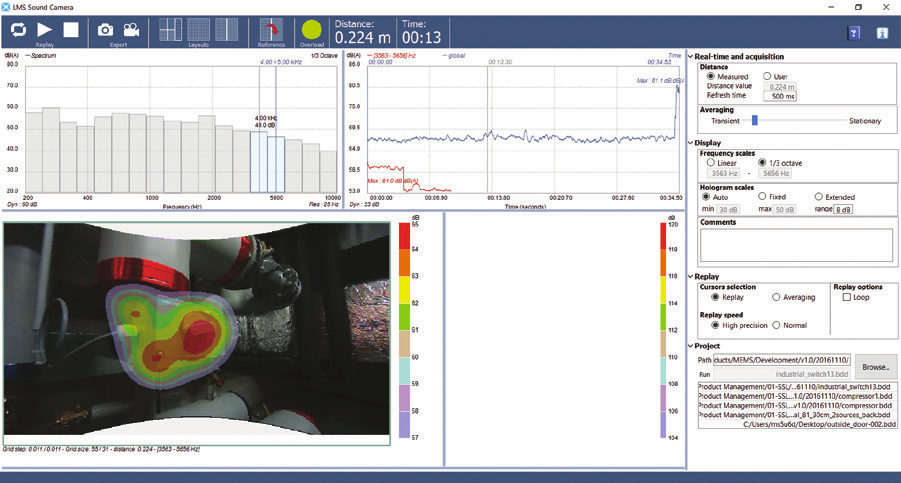Viewport: 901px width, 483px height.
Task: Export a snapshot with camera icon
Action: 105,30
